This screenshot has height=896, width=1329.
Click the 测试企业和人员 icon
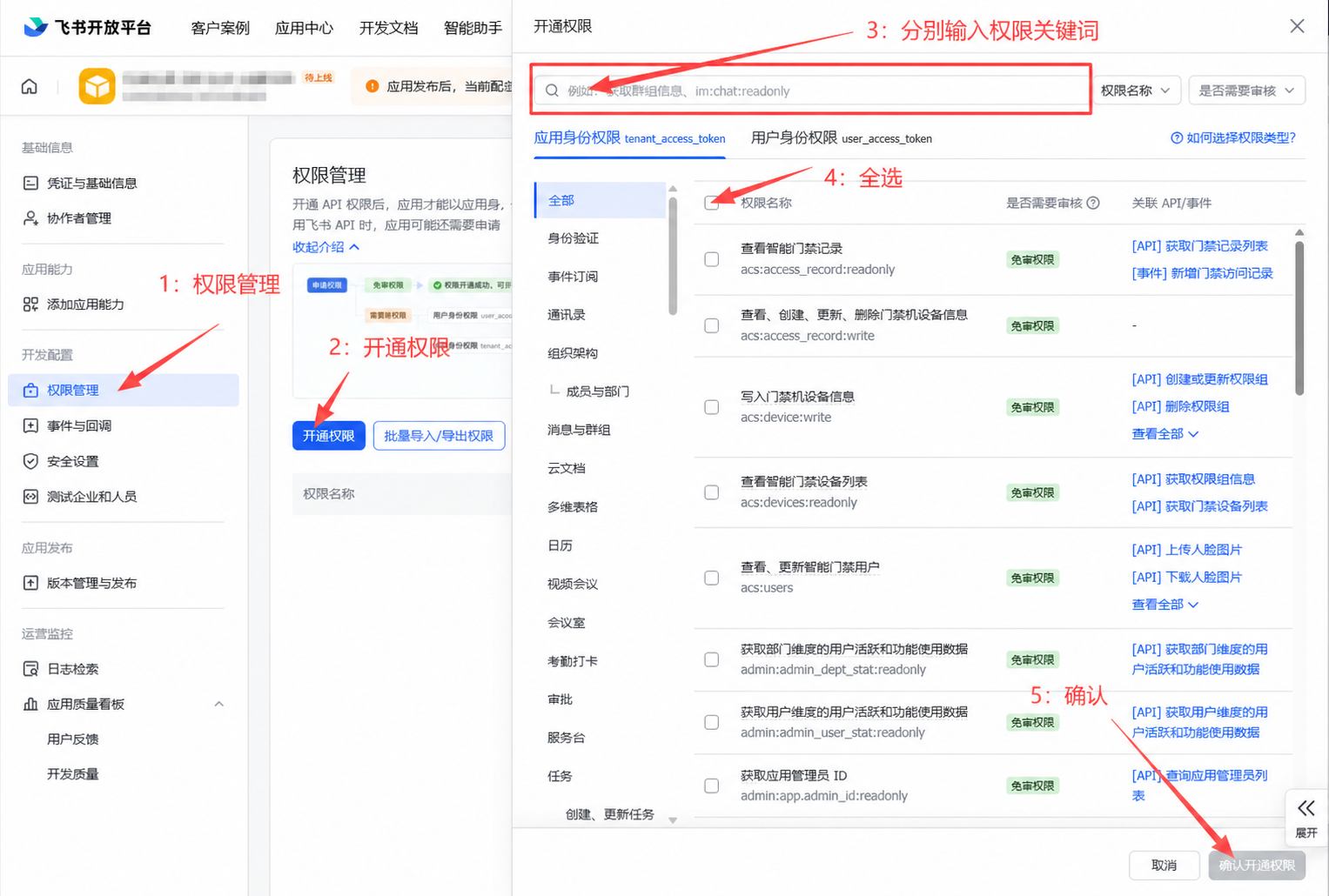pyautogui.click(x=30, y=496)
